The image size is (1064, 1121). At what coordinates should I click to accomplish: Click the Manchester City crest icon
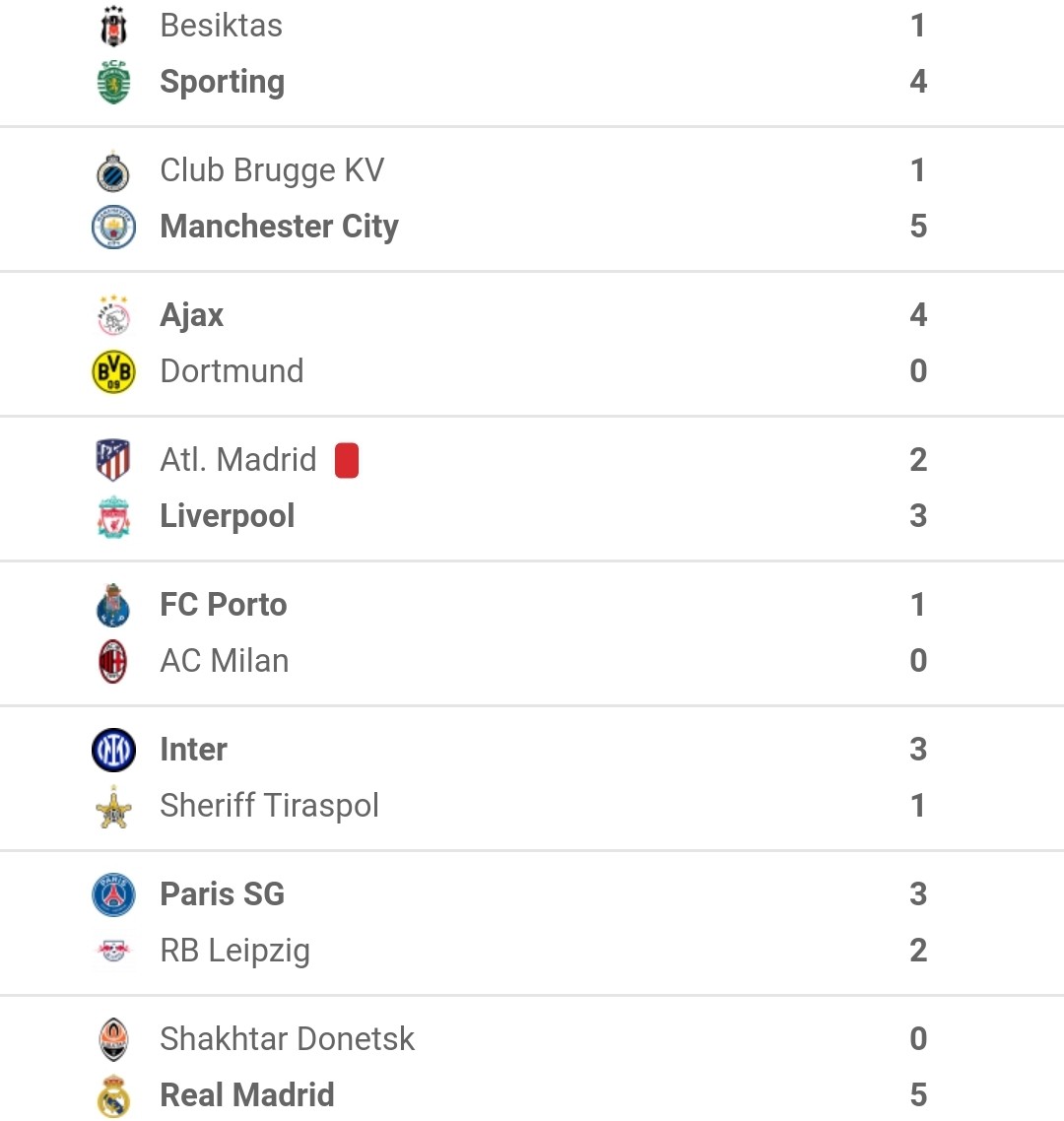pyautogui.click(x=113, y=228)
